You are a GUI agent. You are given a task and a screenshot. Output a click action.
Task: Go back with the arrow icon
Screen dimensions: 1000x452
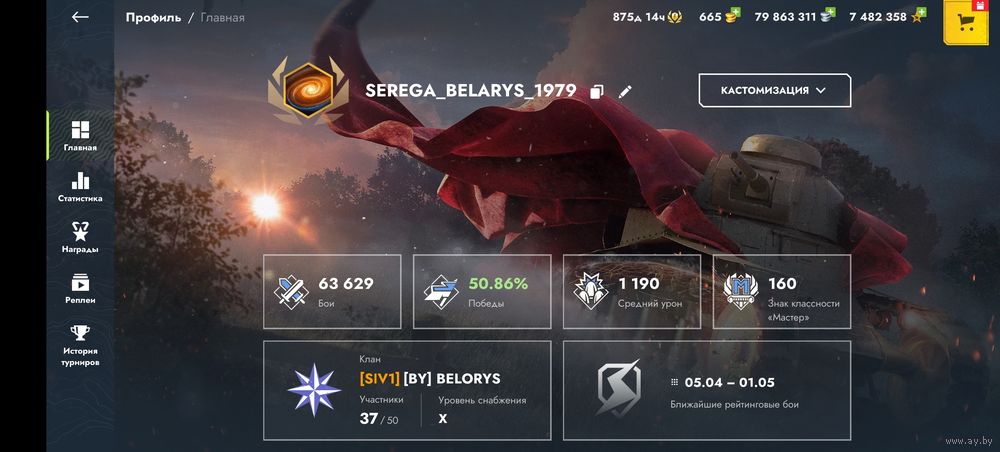[x=80, y=17]
